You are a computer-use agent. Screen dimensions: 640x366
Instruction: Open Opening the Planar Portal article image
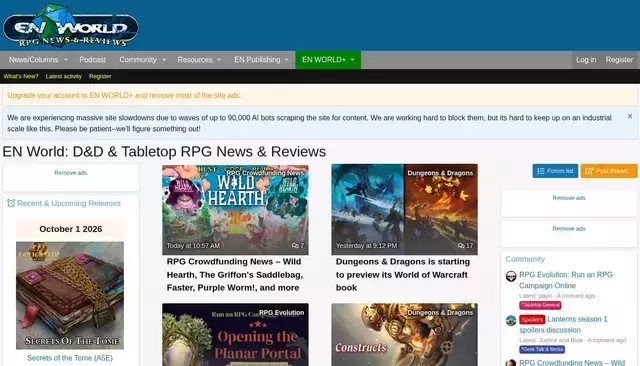[235, 335]
